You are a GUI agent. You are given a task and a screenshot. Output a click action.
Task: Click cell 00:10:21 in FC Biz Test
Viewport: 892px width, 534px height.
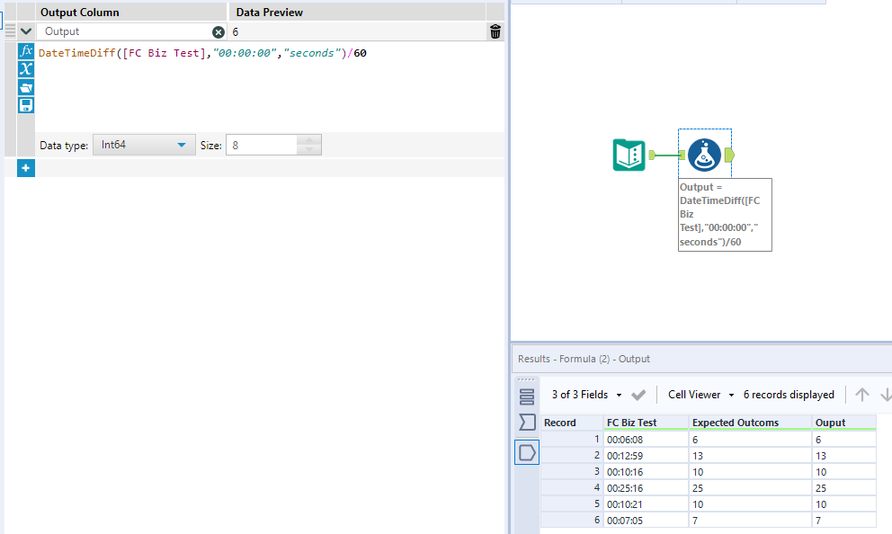tap(646, 504)
